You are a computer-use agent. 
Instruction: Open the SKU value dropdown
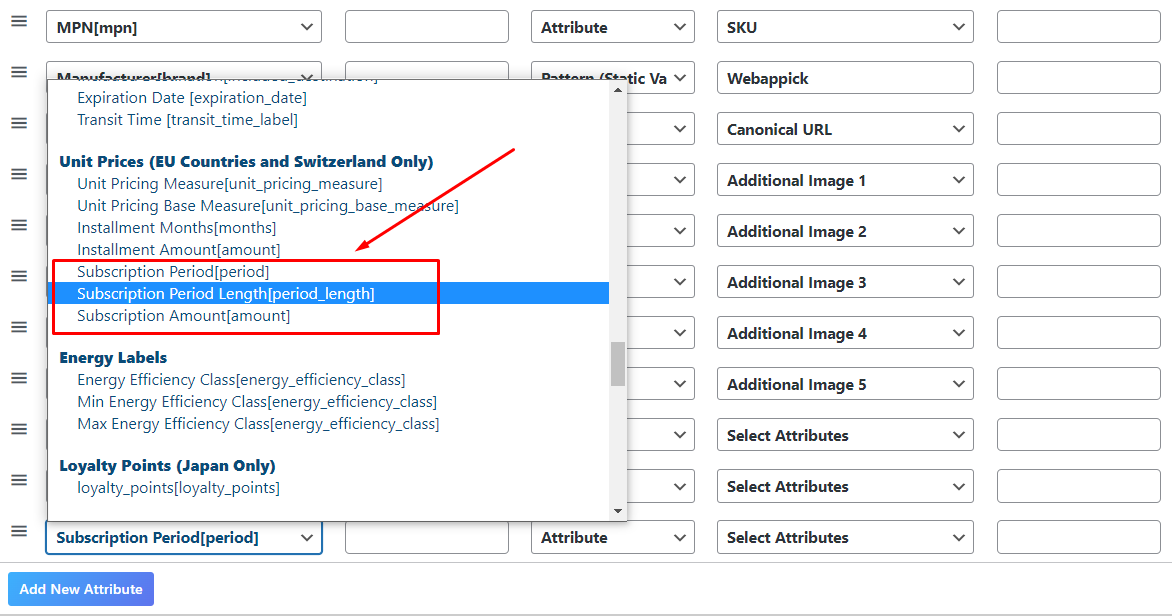[845, 28]
